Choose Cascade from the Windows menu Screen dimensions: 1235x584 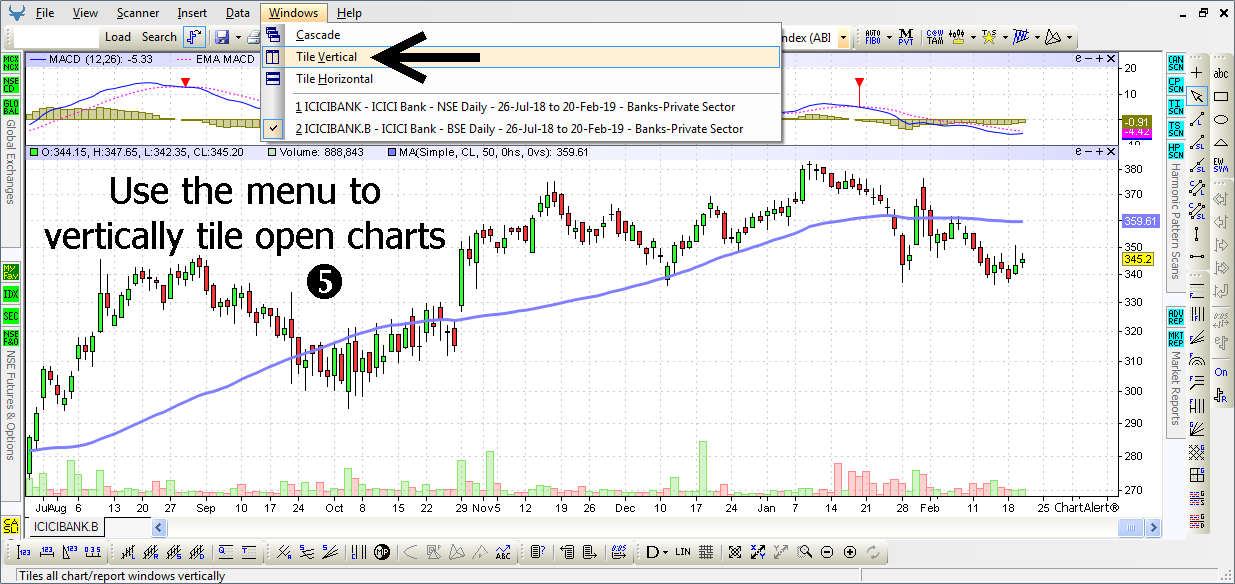tap(520, 35)
